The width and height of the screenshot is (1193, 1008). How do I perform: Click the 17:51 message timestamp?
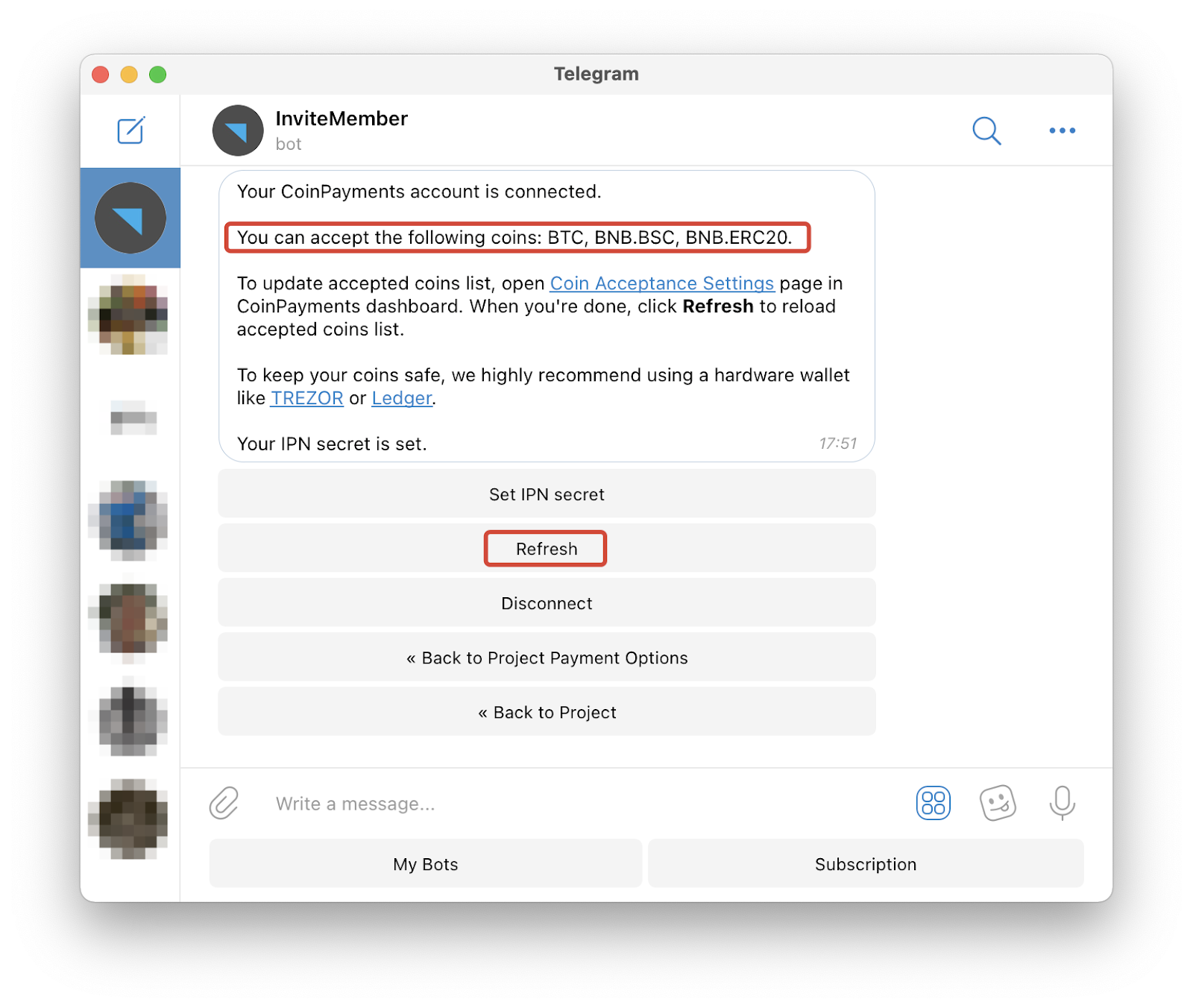coord(838,444)
